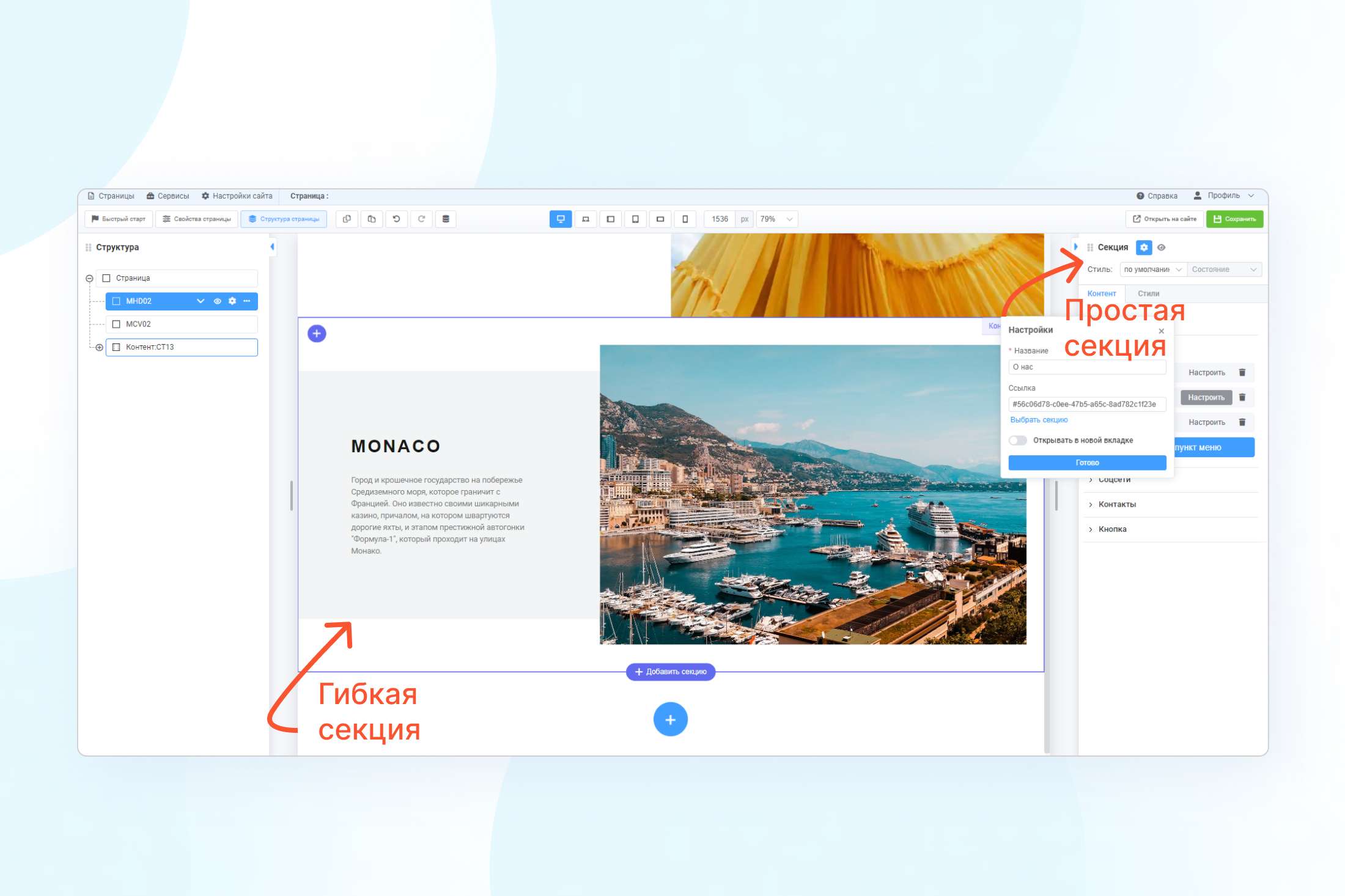The width and height of the screenshot is (1345, 896).
Task: Switch to the Стили tab
Action: click(1148, 293)
